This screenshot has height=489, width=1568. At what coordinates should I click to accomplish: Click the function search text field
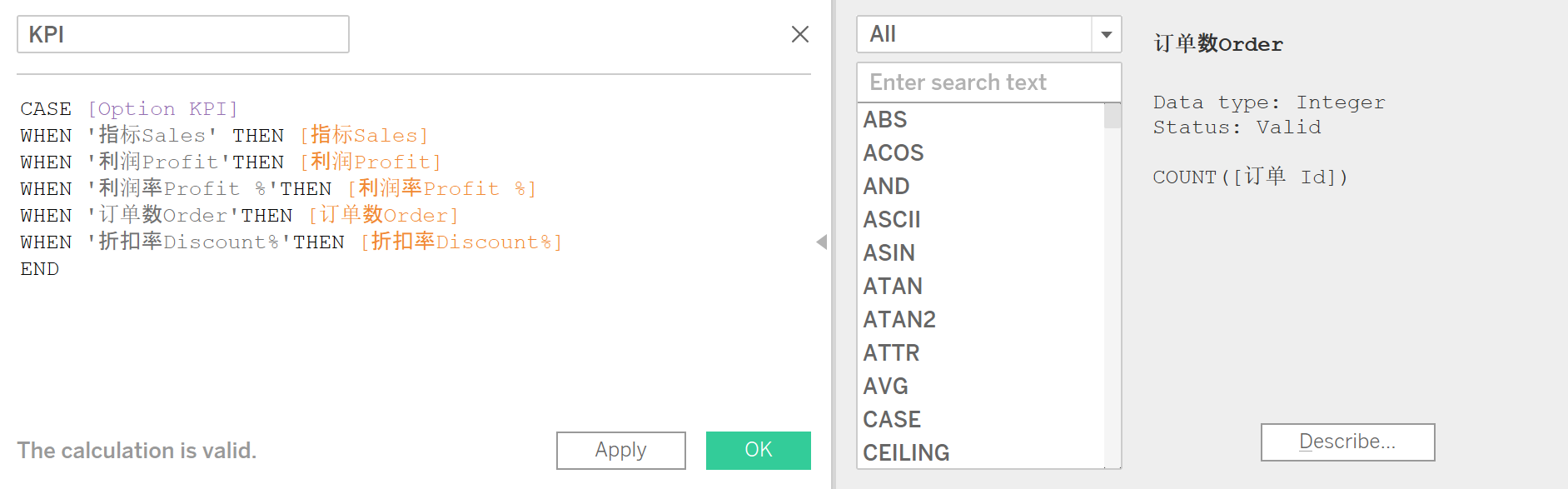click(x=988, y=82)
